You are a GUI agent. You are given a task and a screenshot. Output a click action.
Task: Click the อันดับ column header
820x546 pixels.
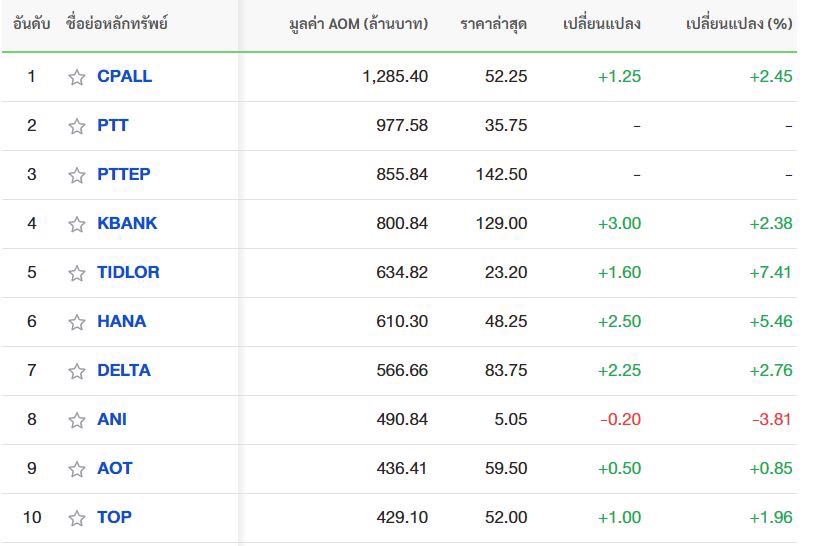coord(31,24)
